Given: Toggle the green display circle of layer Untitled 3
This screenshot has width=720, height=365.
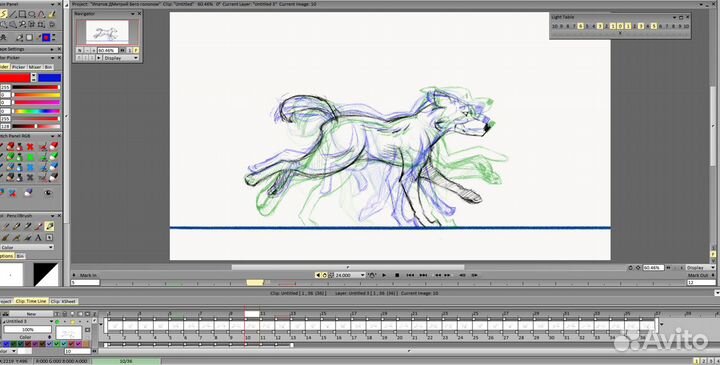Looking at the screenshot, I should click(57, 322).
